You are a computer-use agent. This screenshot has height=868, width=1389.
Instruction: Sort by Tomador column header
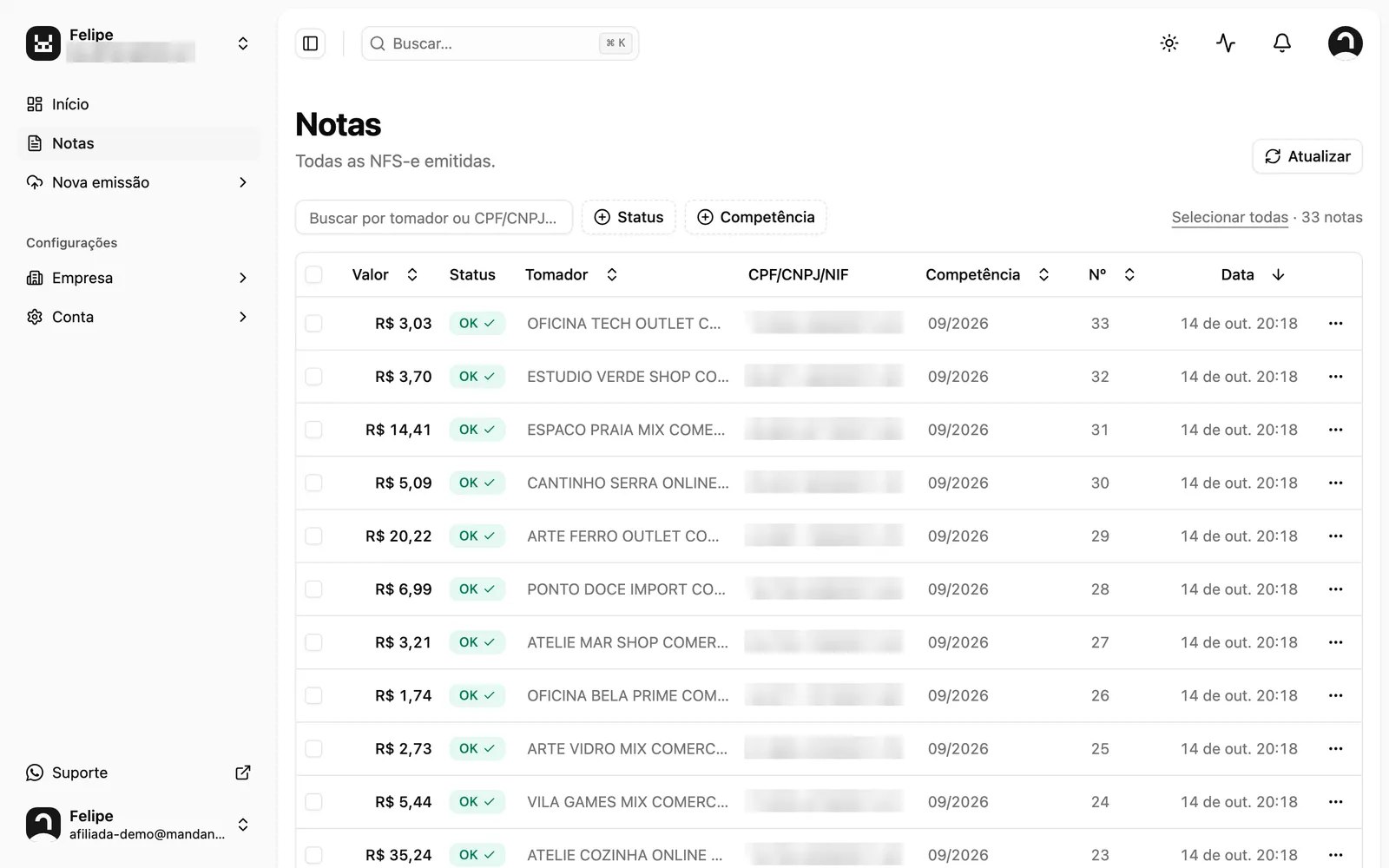(571, 274)
